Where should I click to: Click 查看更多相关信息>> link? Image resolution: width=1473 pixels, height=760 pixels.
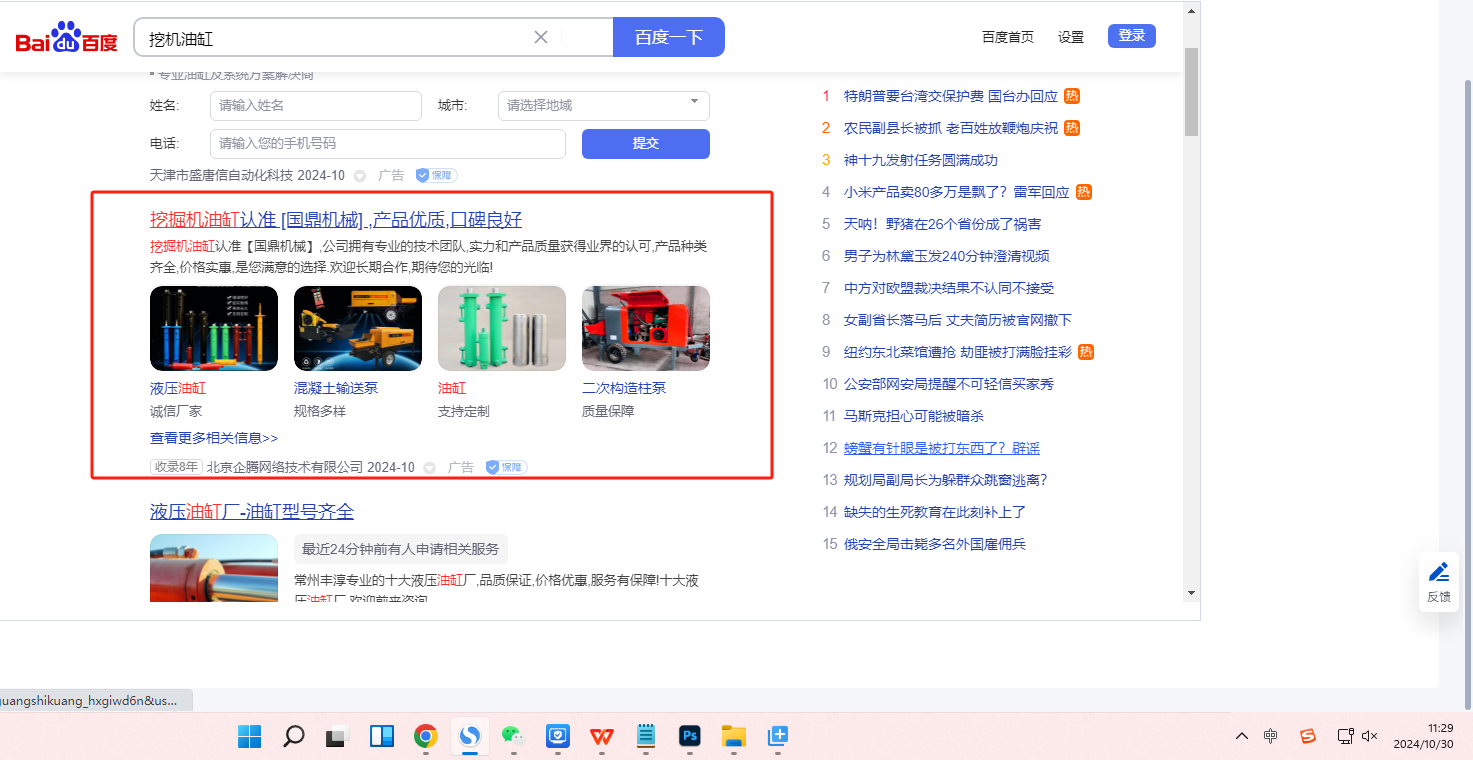[x=214, y=438]
